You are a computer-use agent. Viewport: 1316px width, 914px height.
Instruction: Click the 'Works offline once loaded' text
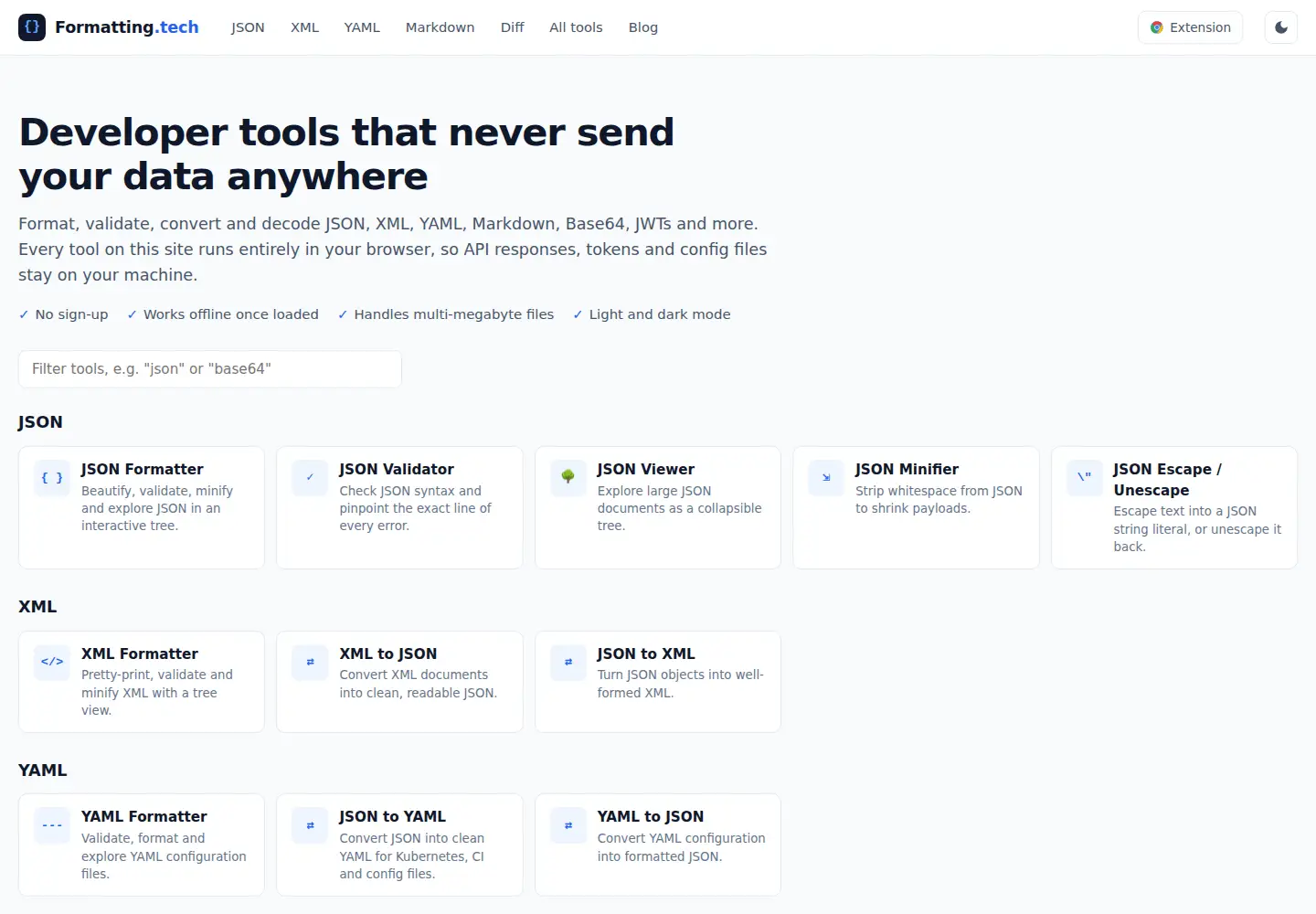click(x=231, y=314)
